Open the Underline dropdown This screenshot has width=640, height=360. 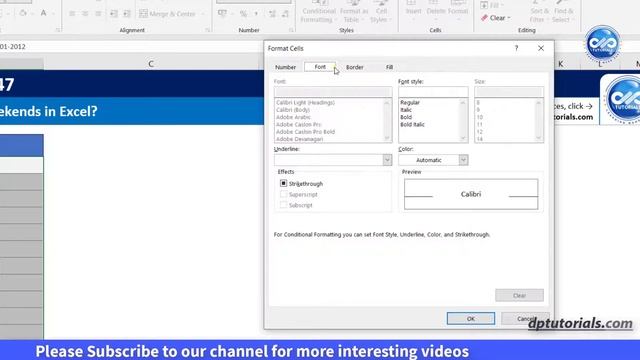pos(387,160)
